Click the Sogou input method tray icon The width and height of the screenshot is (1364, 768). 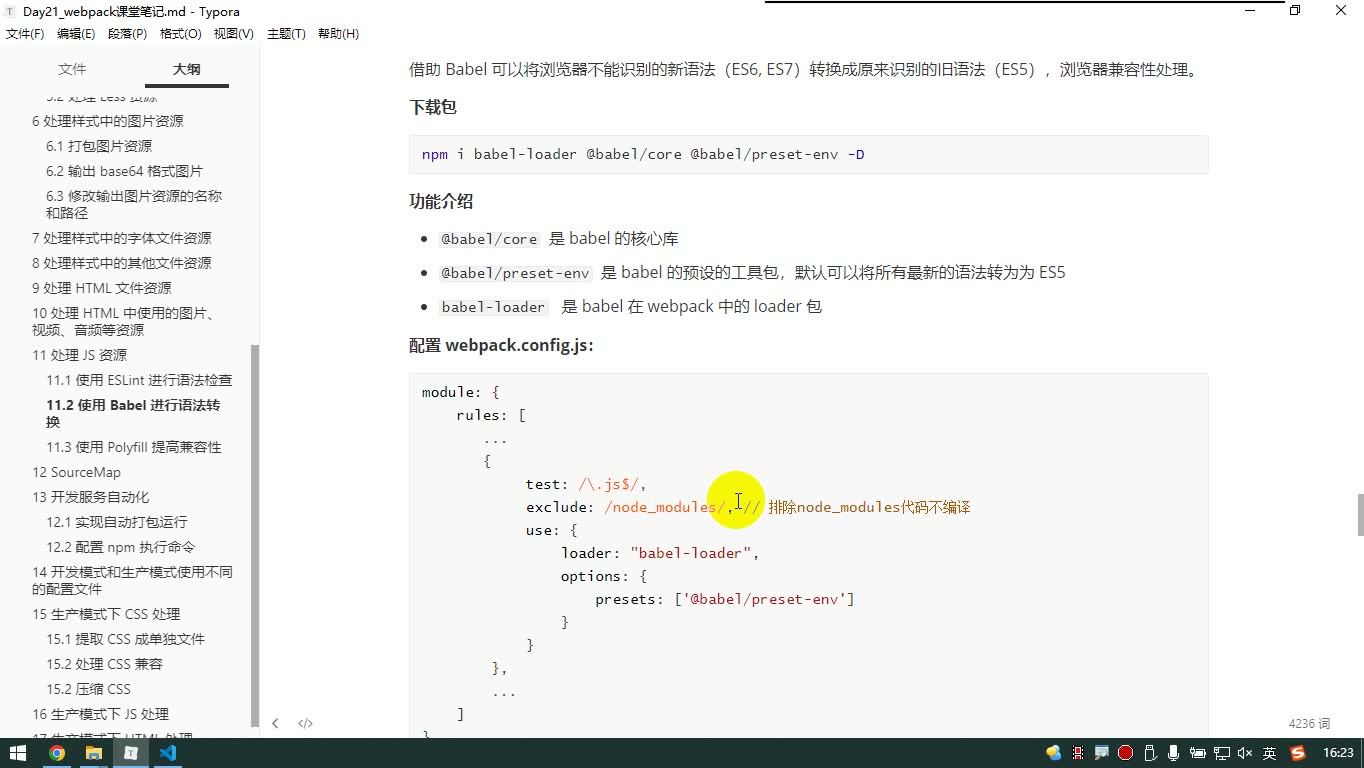click(1298, 753)
